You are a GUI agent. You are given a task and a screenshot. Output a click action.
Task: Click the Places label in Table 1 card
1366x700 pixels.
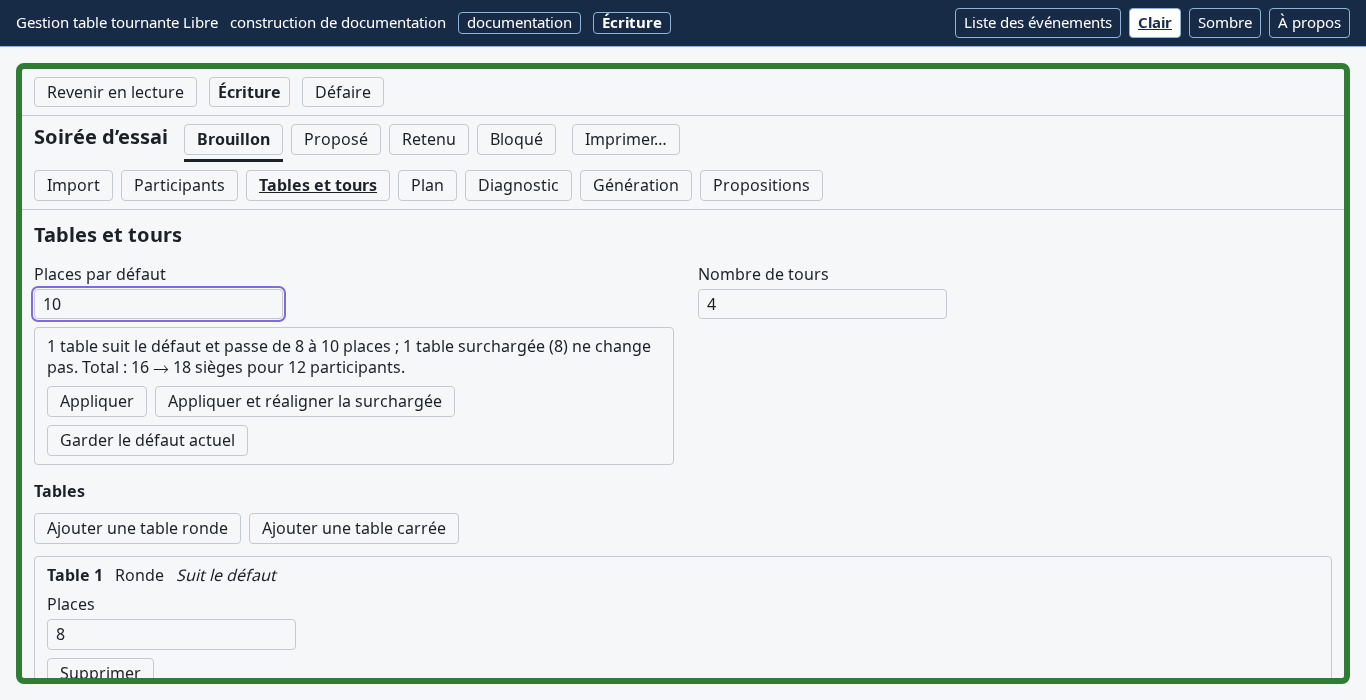[x=71, y=604]
